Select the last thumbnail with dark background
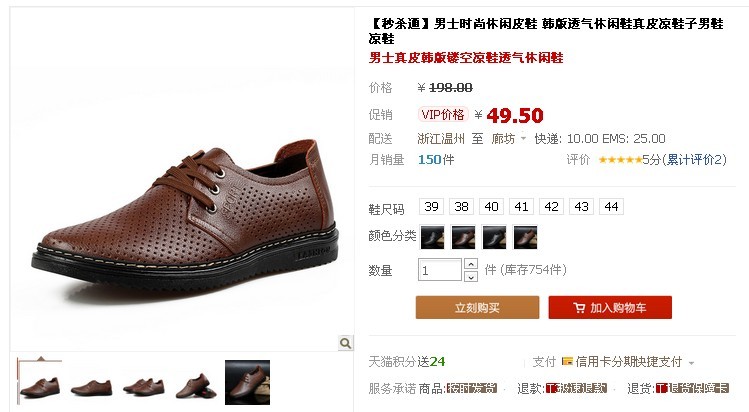 point(247,382)
